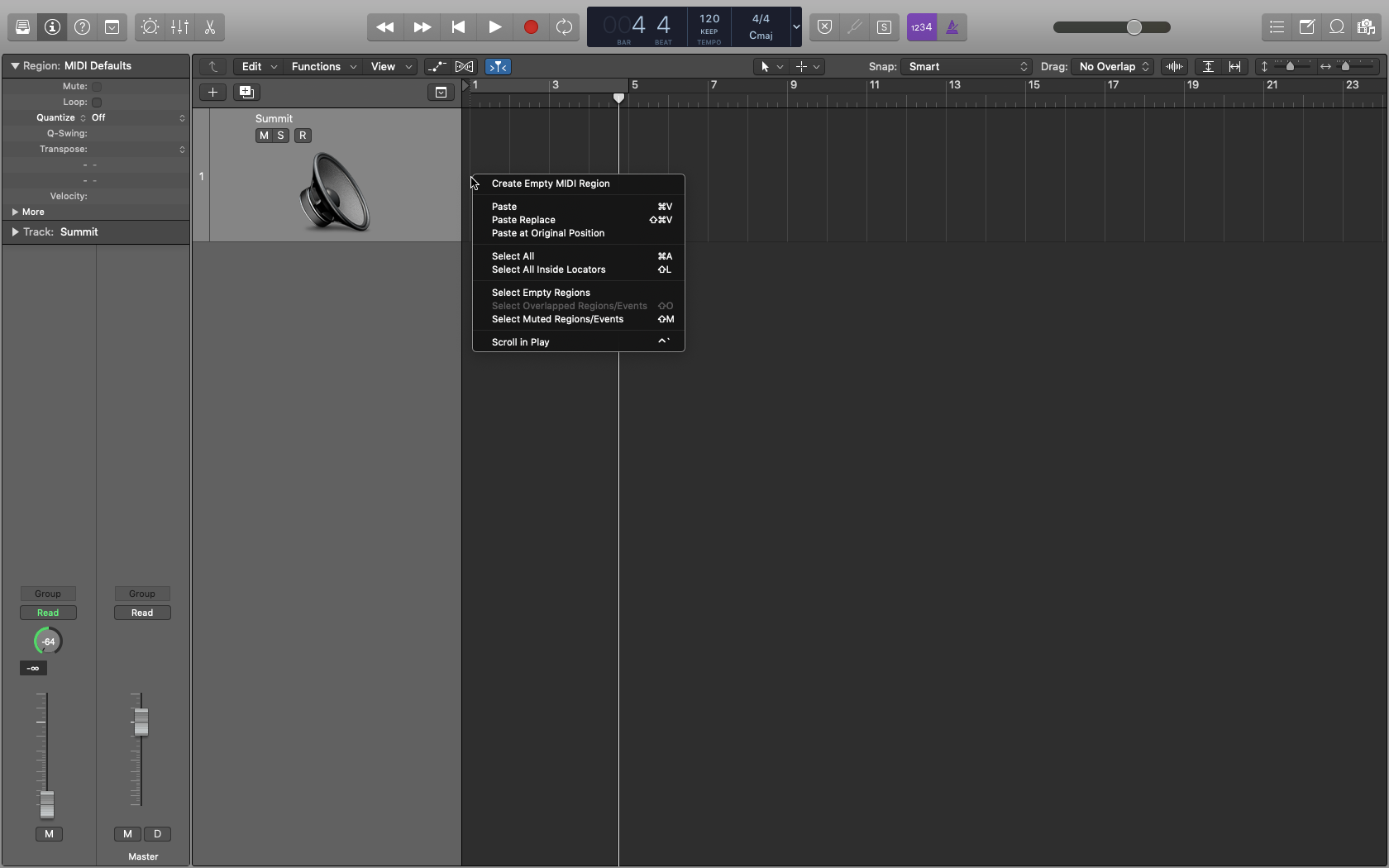This screenshot has width=1389, height=868.
Task: Toggle the Catch Playhead button
Action: point(498,66)
